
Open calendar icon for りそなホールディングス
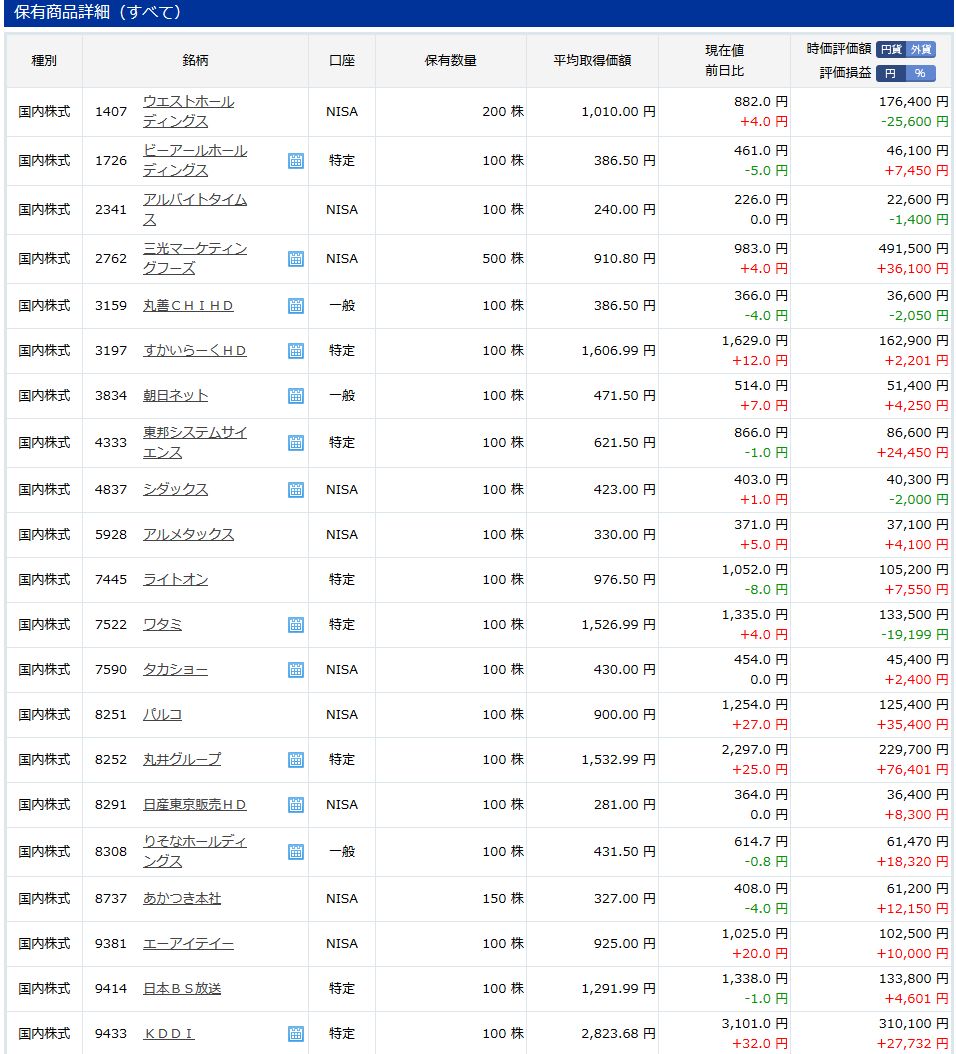click(296, 852)
